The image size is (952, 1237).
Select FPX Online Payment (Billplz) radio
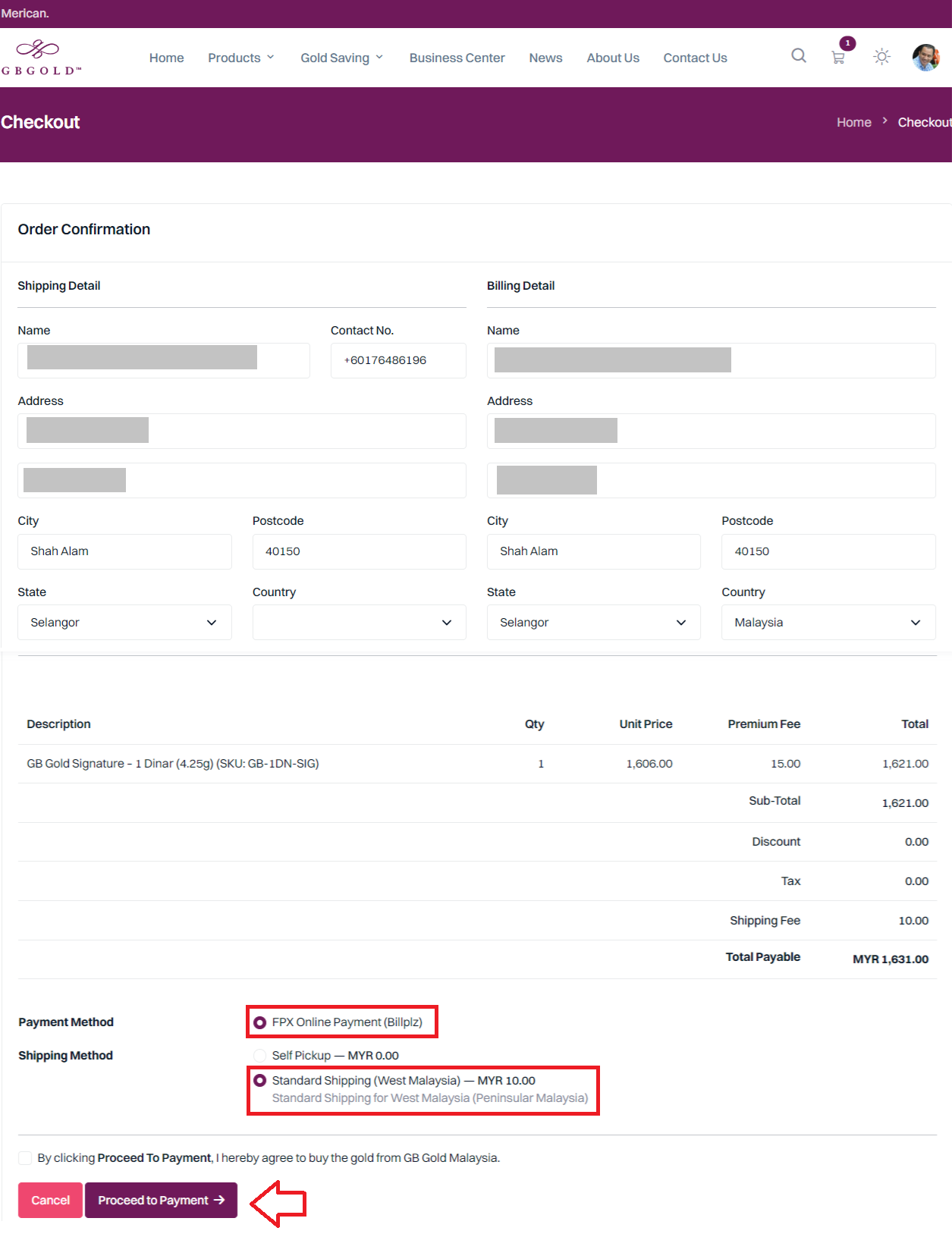point(260,1022)
